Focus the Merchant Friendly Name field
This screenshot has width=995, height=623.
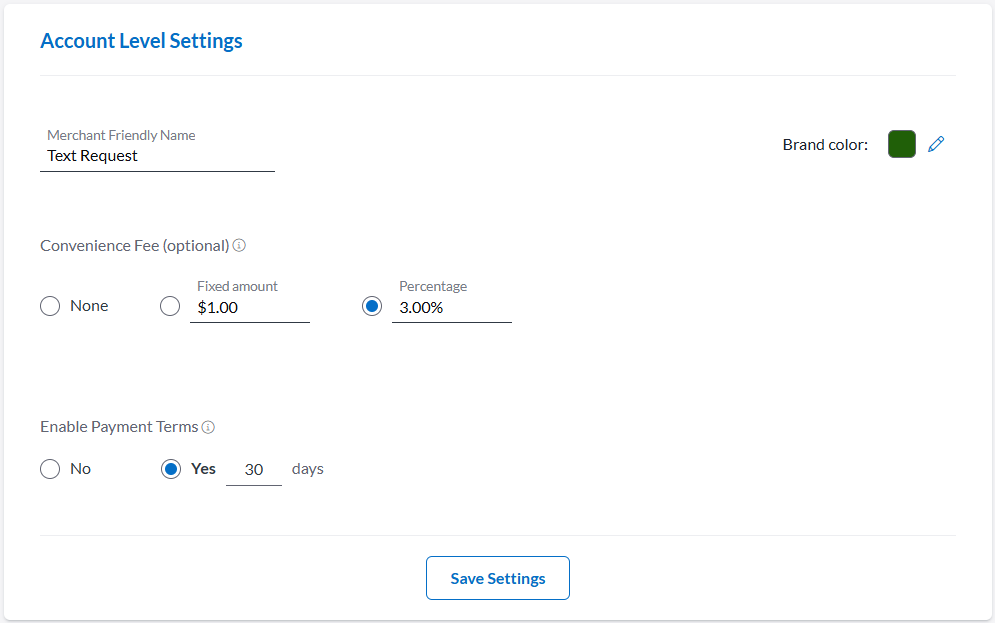pos(157,156)
